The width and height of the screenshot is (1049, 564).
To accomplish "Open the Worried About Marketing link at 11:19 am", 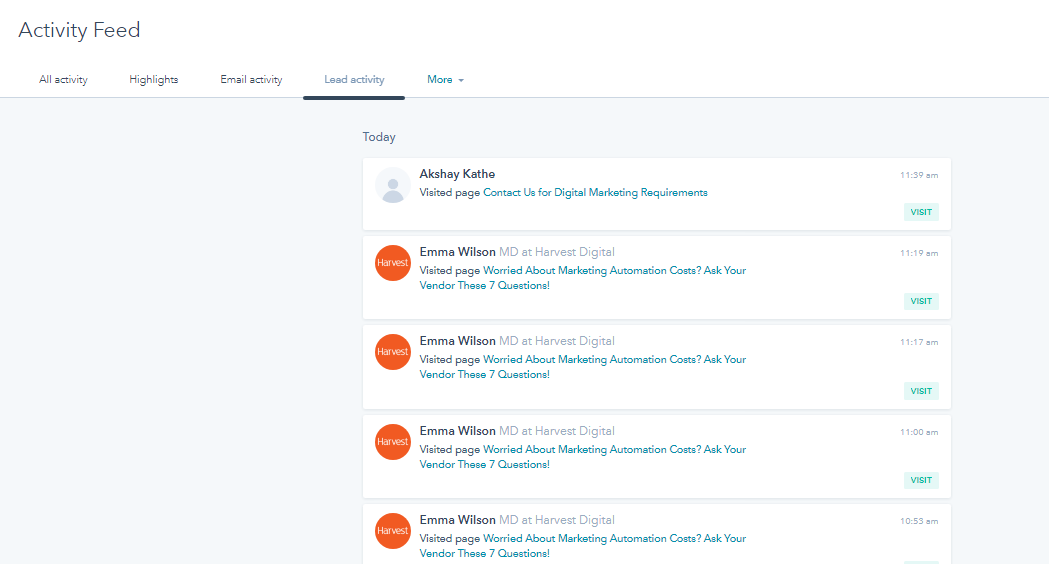I will (583, 278).
